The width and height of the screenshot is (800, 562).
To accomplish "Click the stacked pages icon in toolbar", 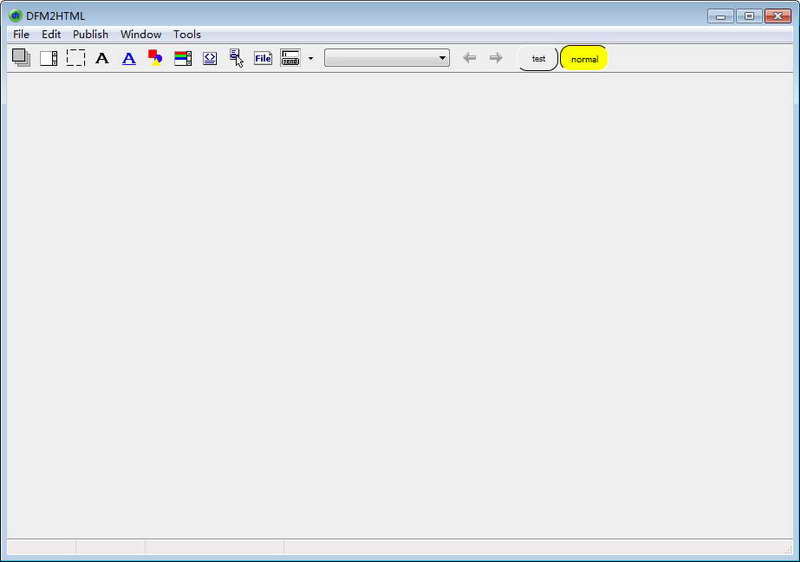I will tap(21, 58).
